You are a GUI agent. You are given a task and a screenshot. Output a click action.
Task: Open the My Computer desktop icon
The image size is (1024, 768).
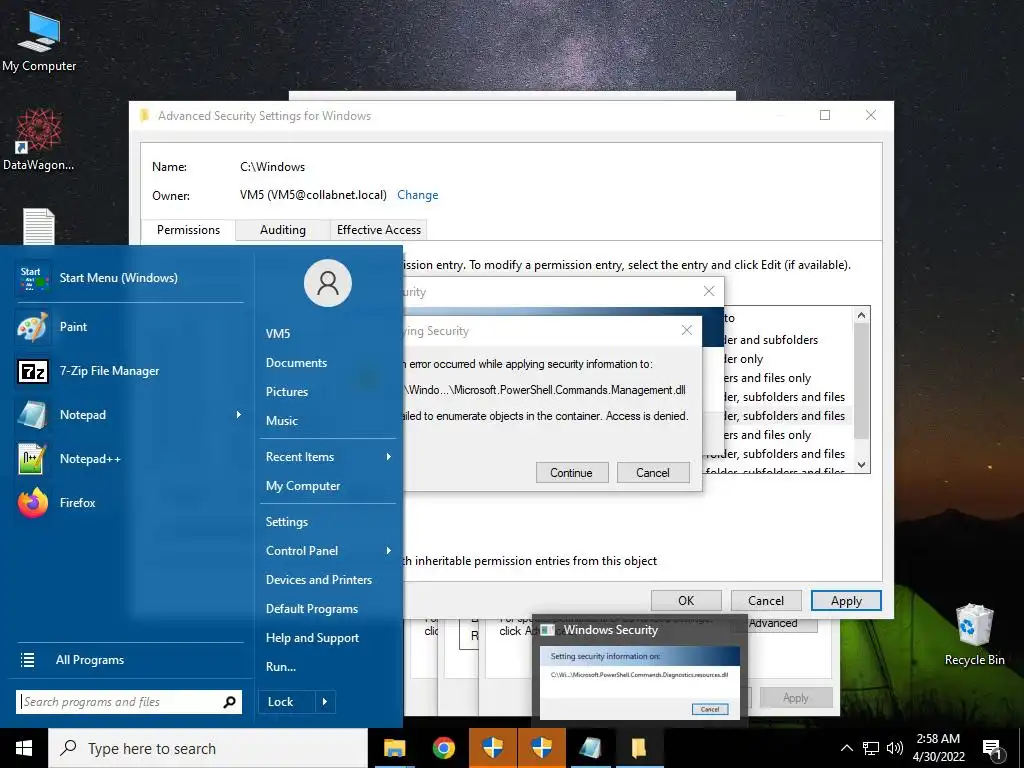tap(39, 42)
